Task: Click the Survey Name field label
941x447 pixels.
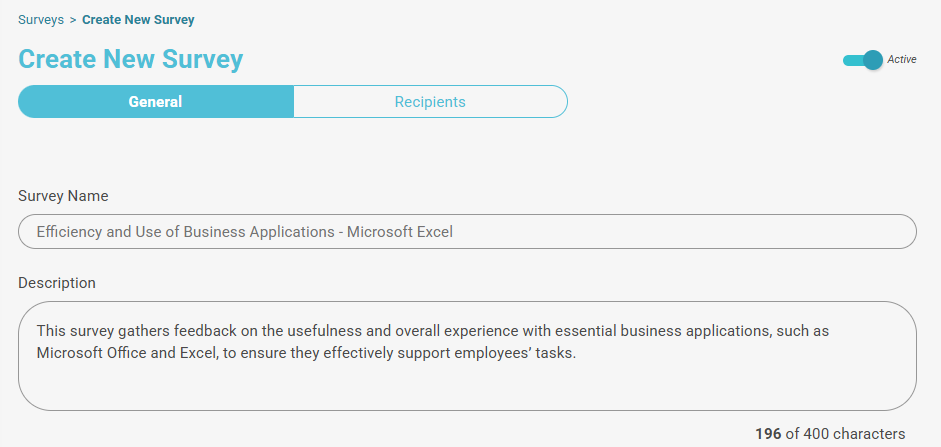Action: pyautogui.click(x=63, y=196)
